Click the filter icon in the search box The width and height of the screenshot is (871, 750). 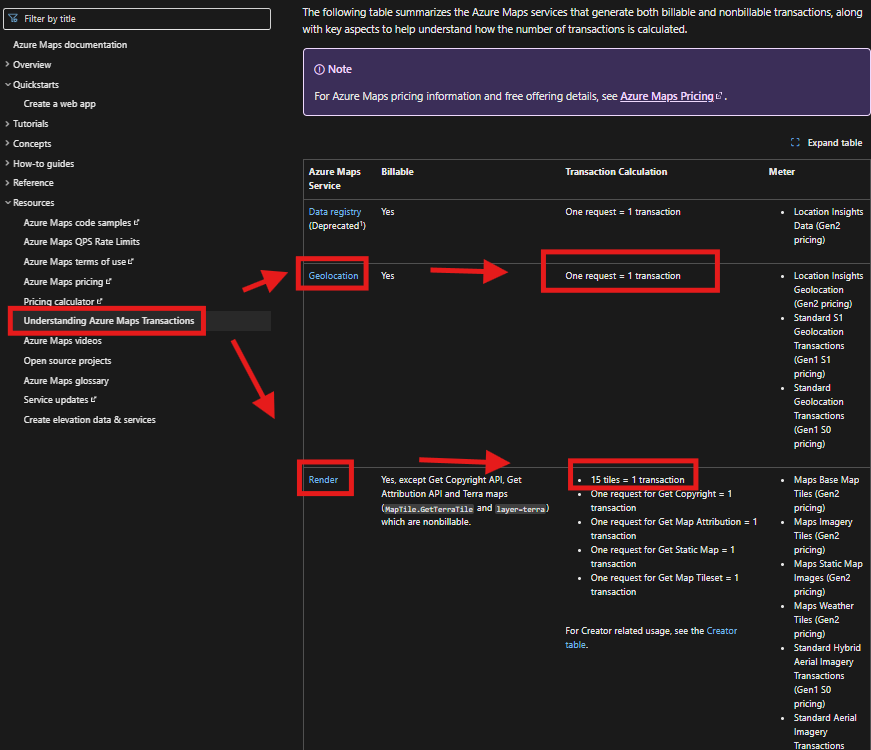click(x=13, y=18)
